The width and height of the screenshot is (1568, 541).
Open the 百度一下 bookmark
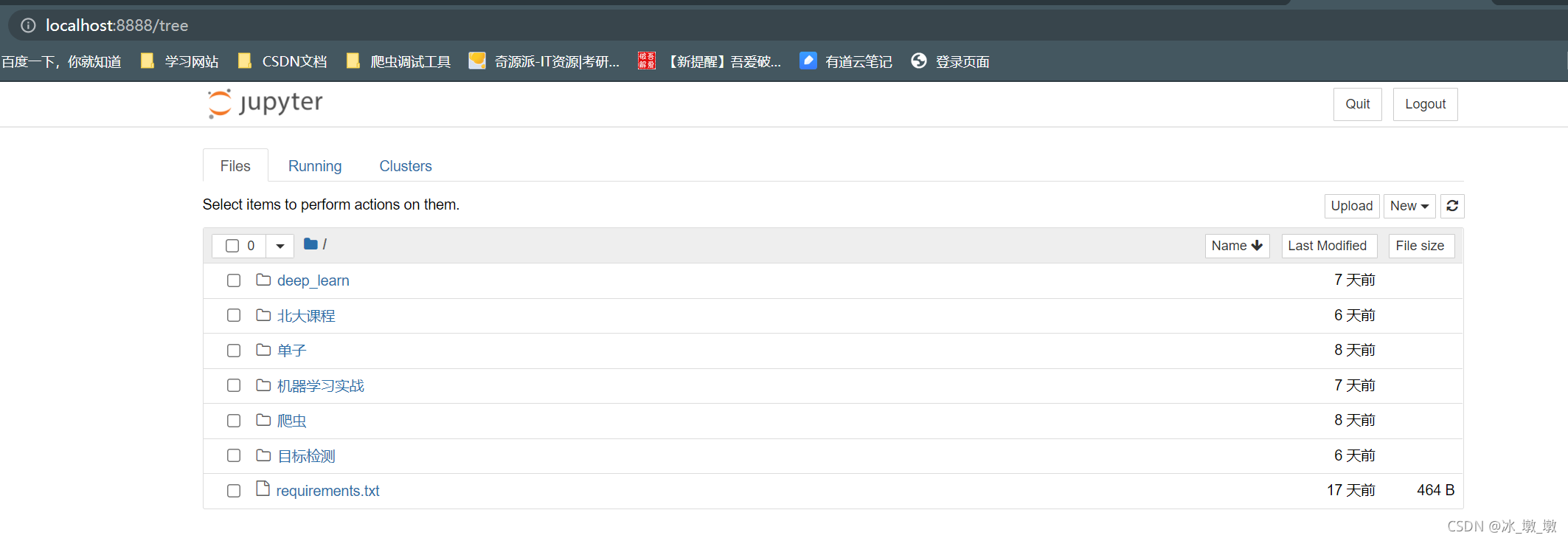[x=61, y=61]
